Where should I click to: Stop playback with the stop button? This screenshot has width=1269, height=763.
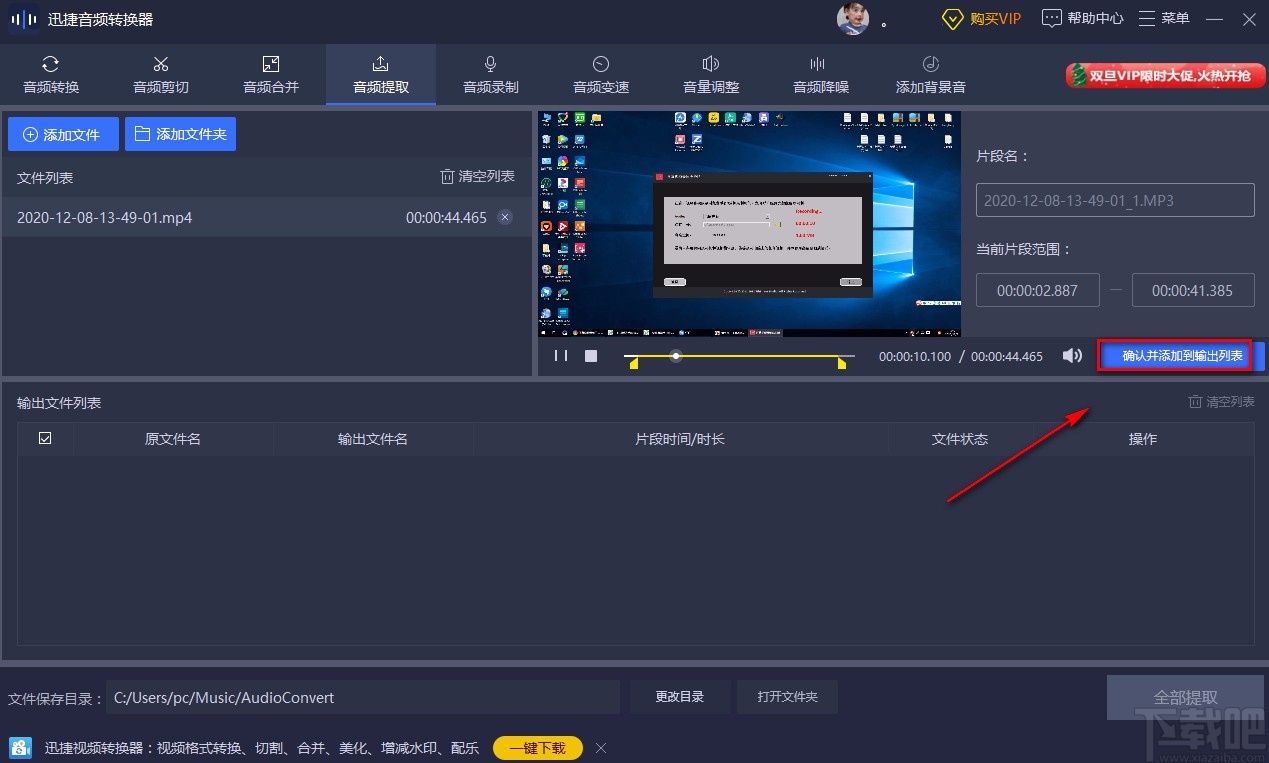pyautogui.click(x=590, y=355)
